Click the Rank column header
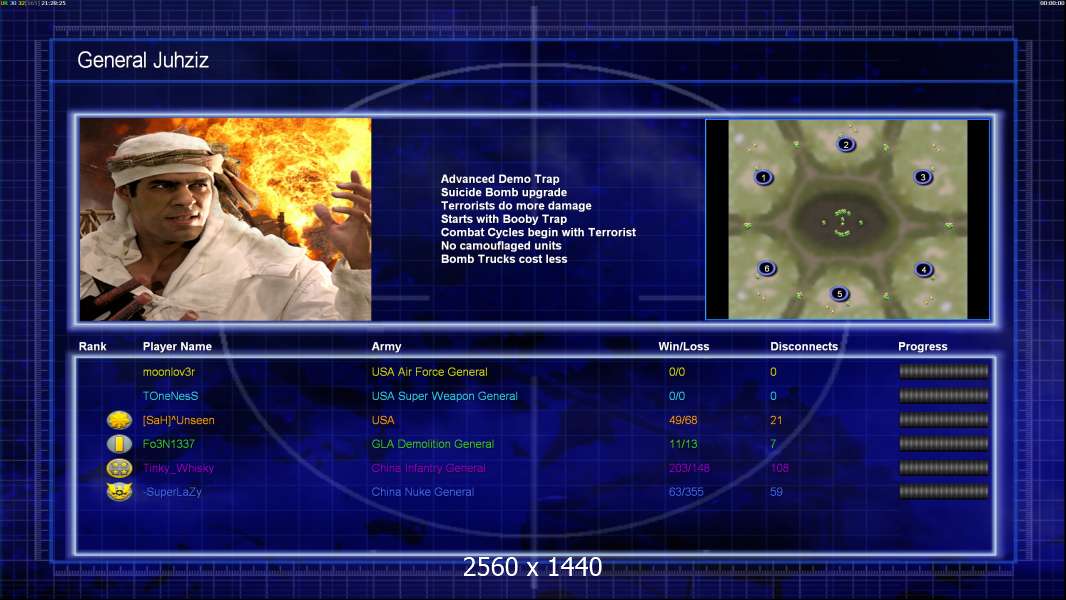Image resolution: width=1066 pixels, height=600 pixels. click(x=92, y=347)
